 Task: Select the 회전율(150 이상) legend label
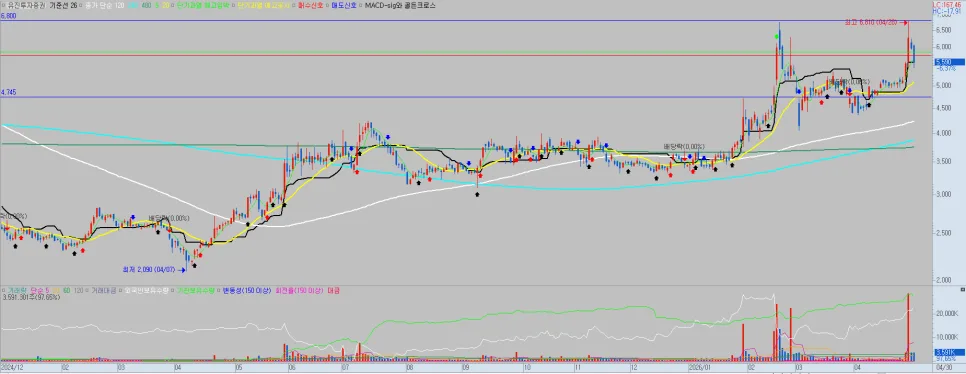pos(300,290)
